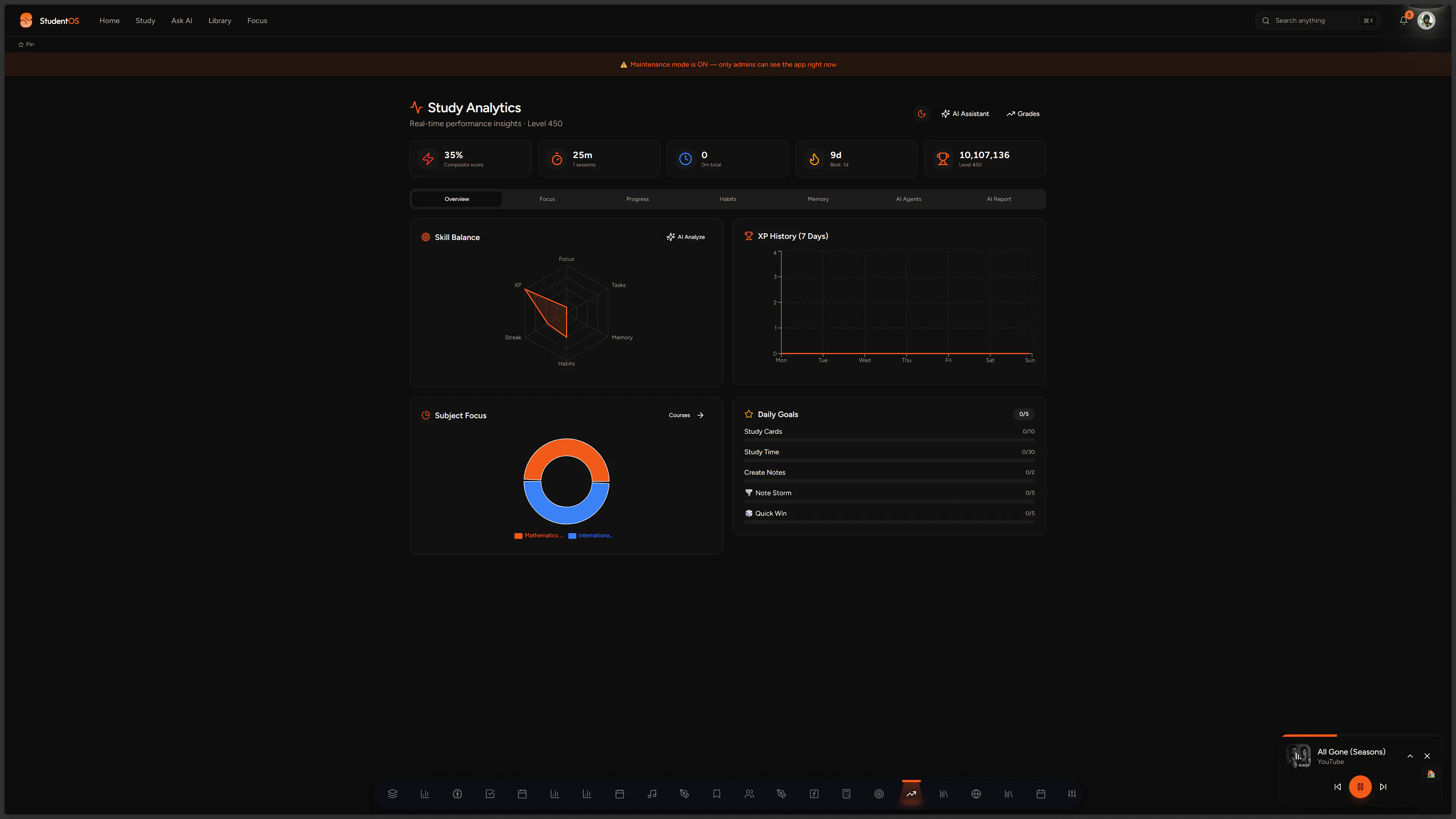The image size is (1456, 819).
Task: Open the music note icon in dock
Action: pyautogui.click(x=652, y=794)
